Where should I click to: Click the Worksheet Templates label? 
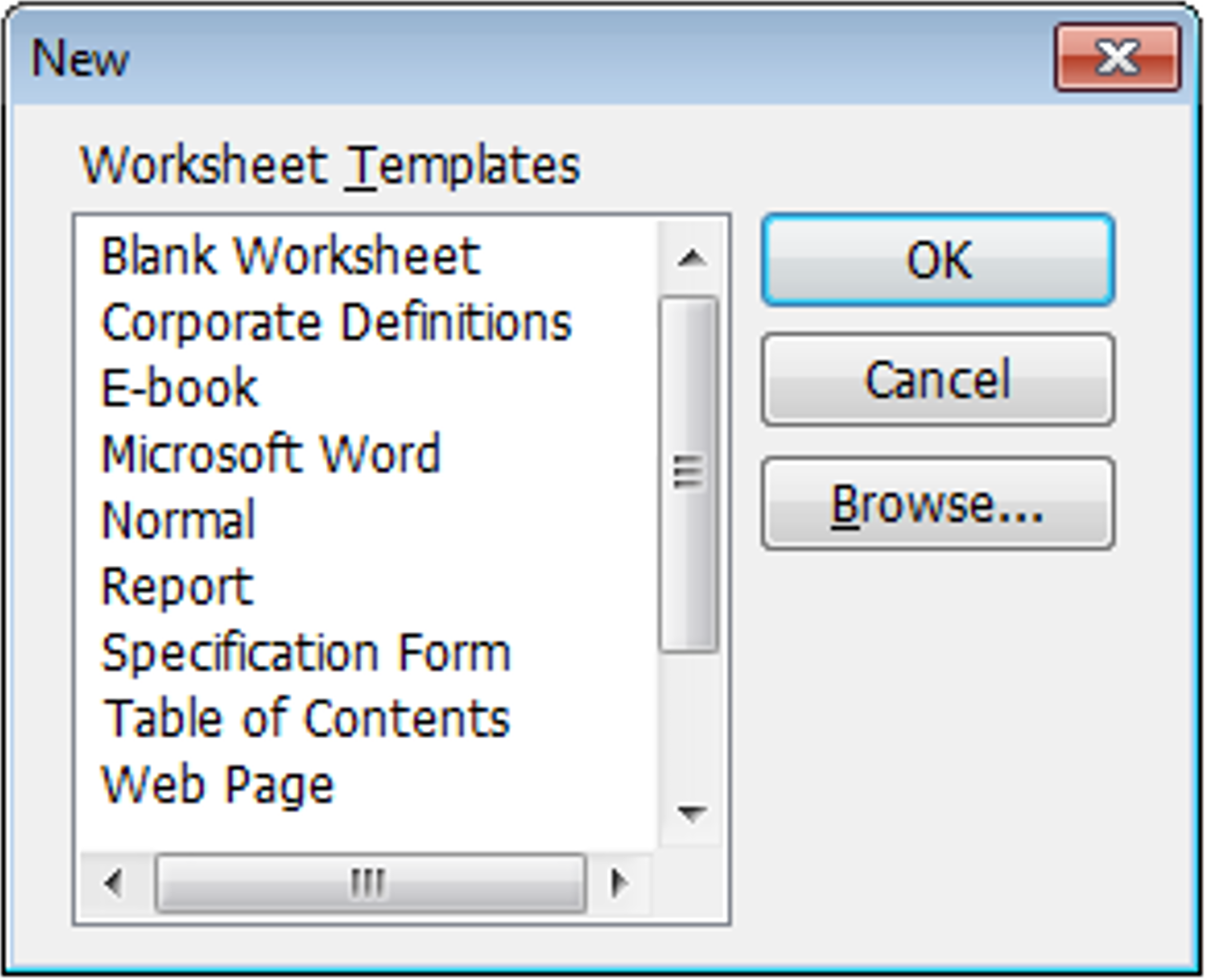[x=330, y=163]
